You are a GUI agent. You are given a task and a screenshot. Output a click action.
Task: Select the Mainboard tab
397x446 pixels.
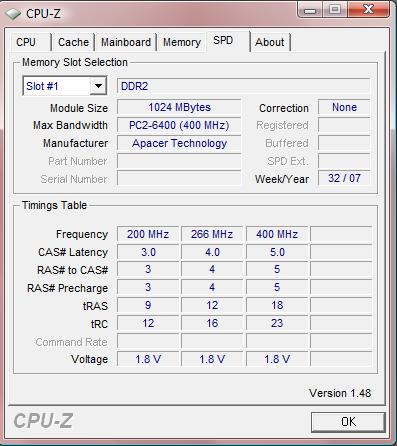(126, 42)
